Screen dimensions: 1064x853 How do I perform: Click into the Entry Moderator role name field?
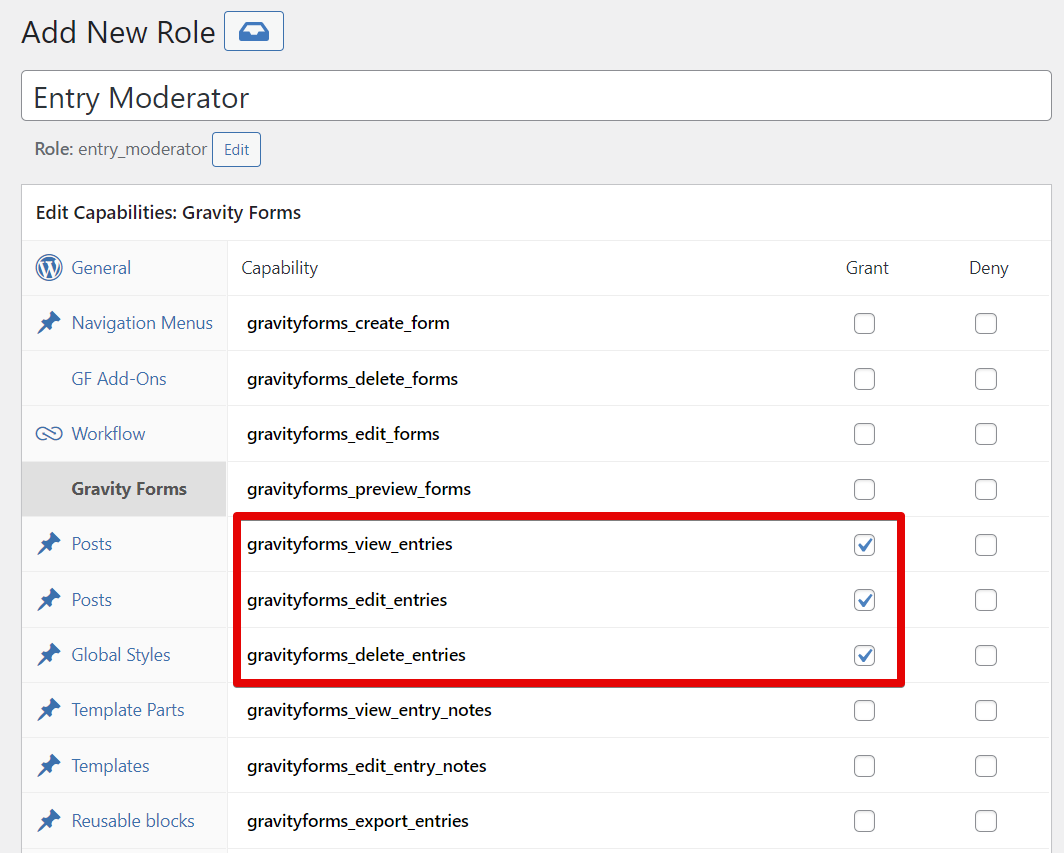(x=536, y=96)
